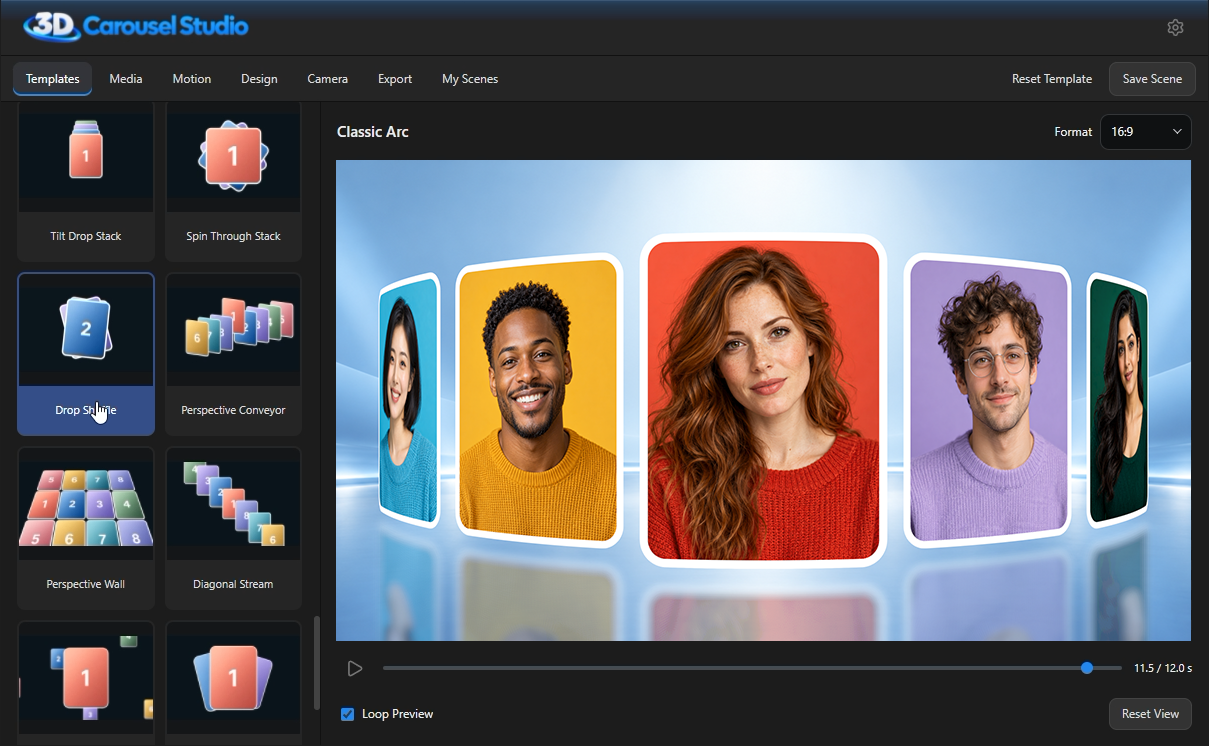Open the settings gear icon

tap(1175, 28)
